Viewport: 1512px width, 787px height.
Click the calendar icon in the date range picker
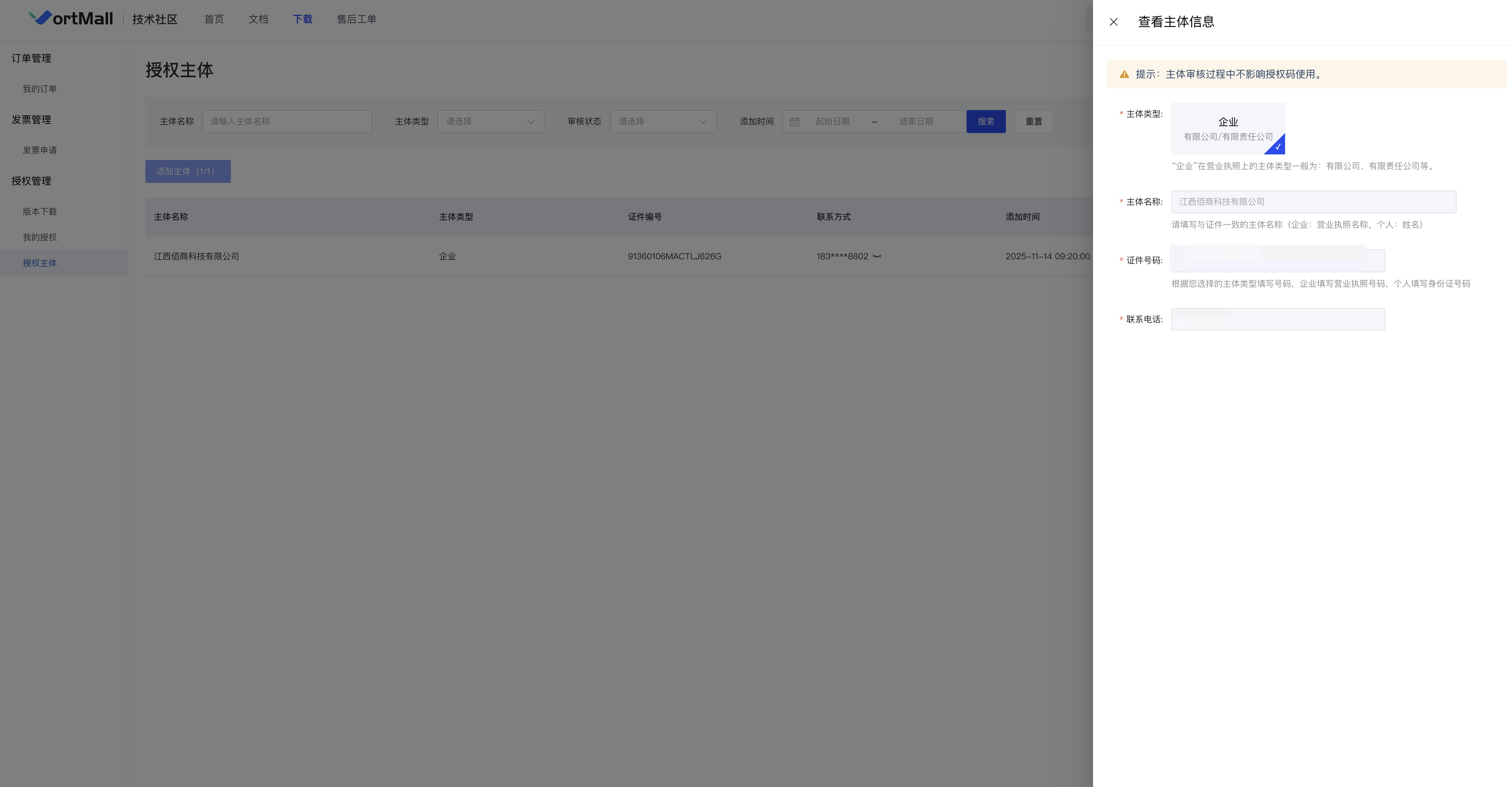[x=794, y=122]
